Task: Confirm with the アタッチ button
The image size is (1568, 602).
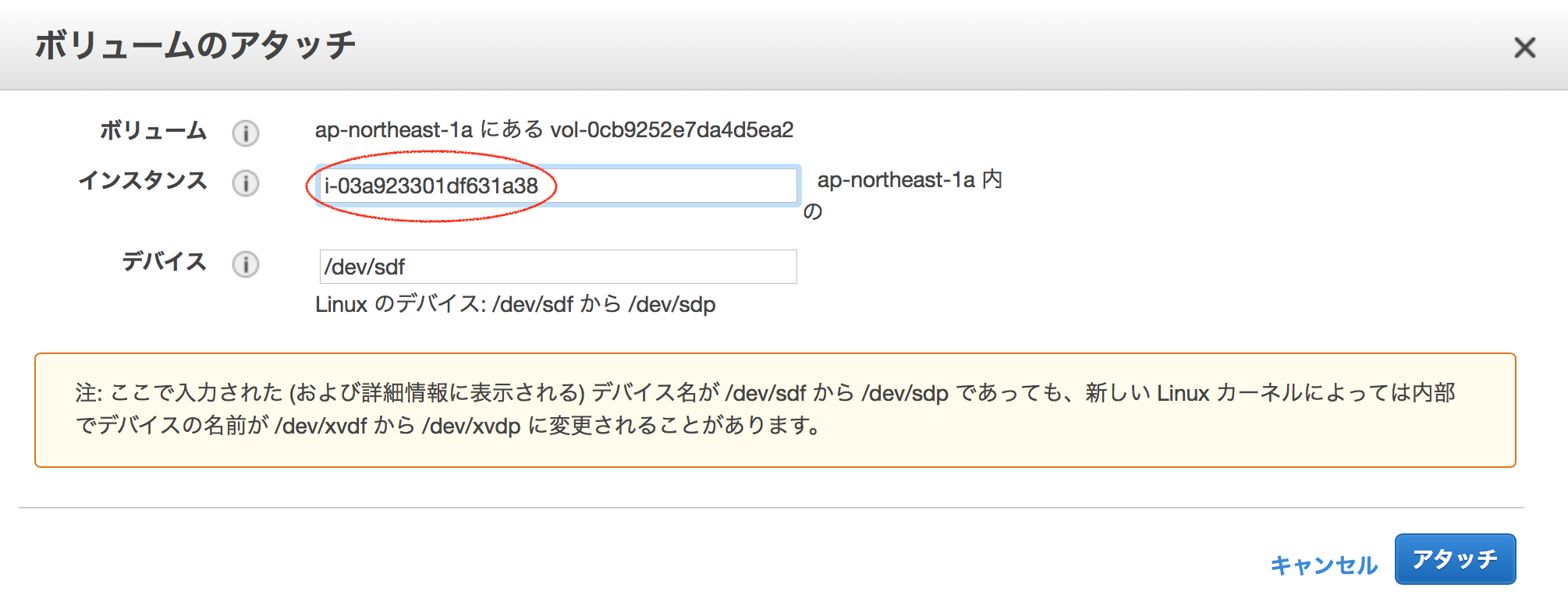Action: pos(1455,559)
